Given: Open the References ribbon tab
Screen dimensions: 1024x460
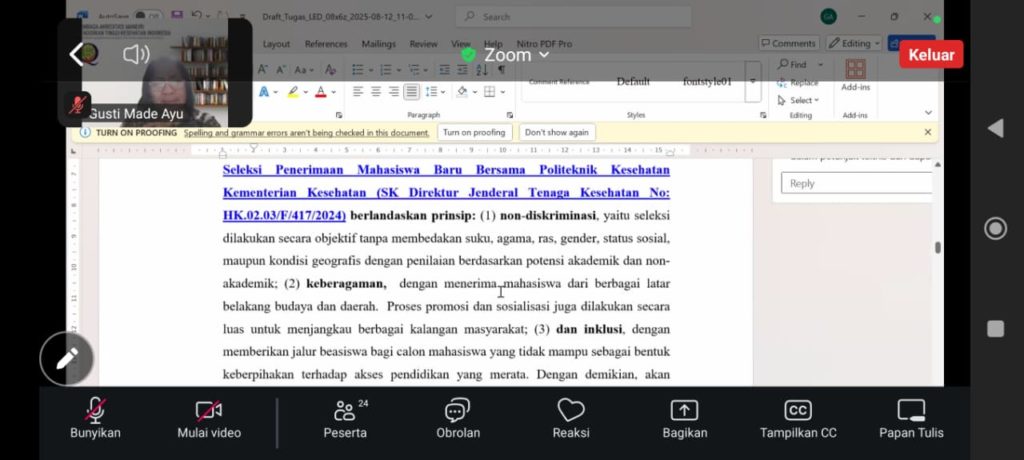Looking at the screenshot, I should [x=326, y=44].
